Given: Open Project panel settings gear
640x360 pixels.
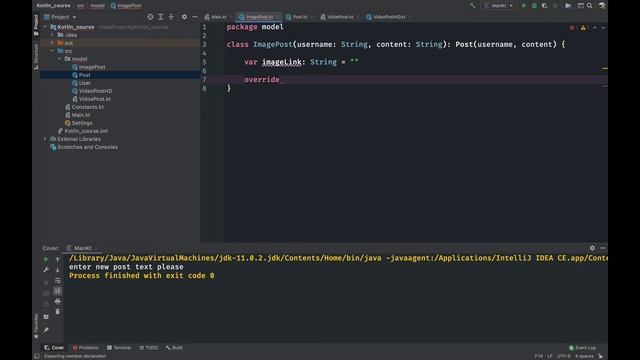Looking at the screenshot, I should point(184,17).
